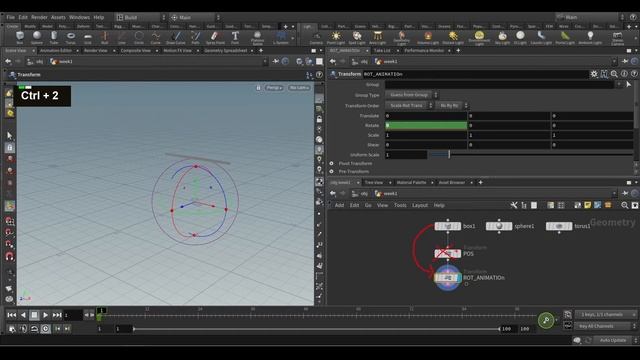The image size is (640, 360).
Task: Click the search icon in the parameter header
Action: (x=614, y=74)
